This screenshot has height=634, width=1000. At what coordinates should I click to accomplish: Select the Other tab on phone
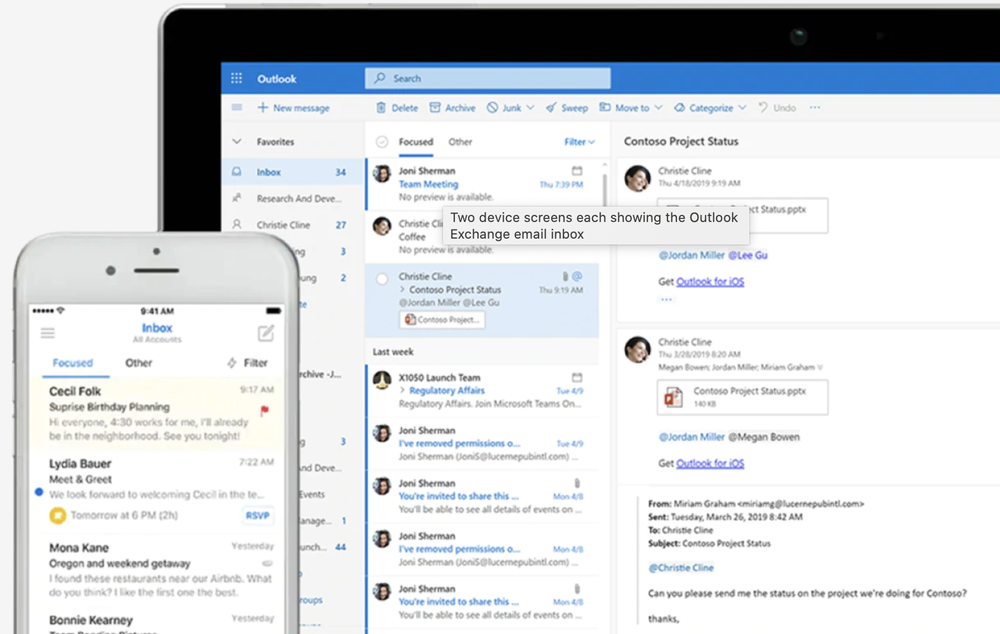pos(138,363)
